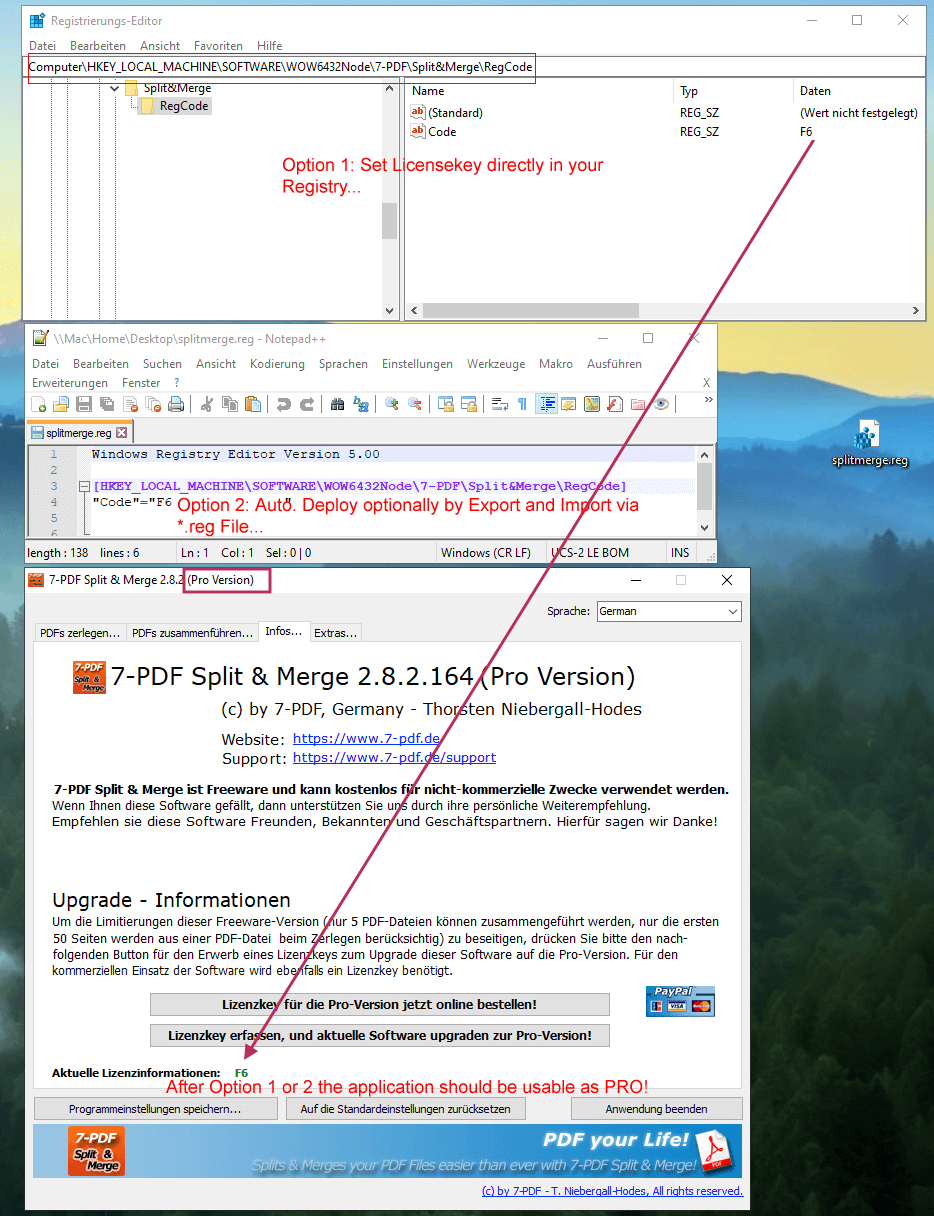Viewport: 934px width, 1216px height.
Task: Open Folder as Workspace icon
Action: [637, 404]
